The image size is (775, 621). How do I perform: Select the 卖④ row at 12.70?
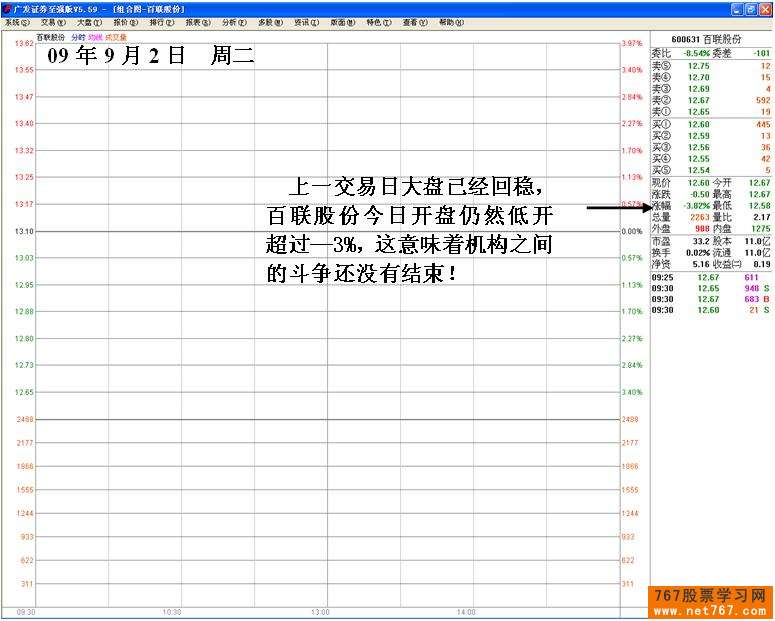(711, 77)
